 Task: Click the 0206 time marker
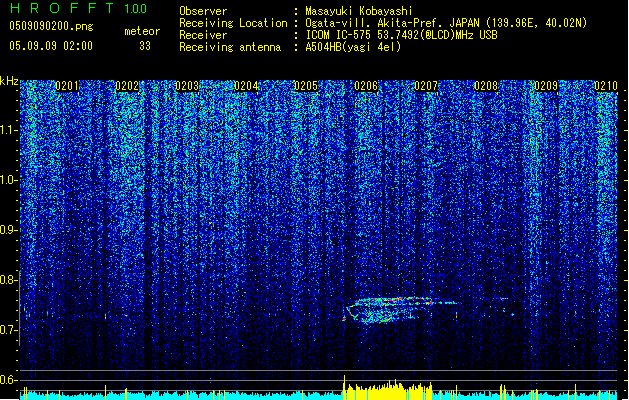coord(366,86)
